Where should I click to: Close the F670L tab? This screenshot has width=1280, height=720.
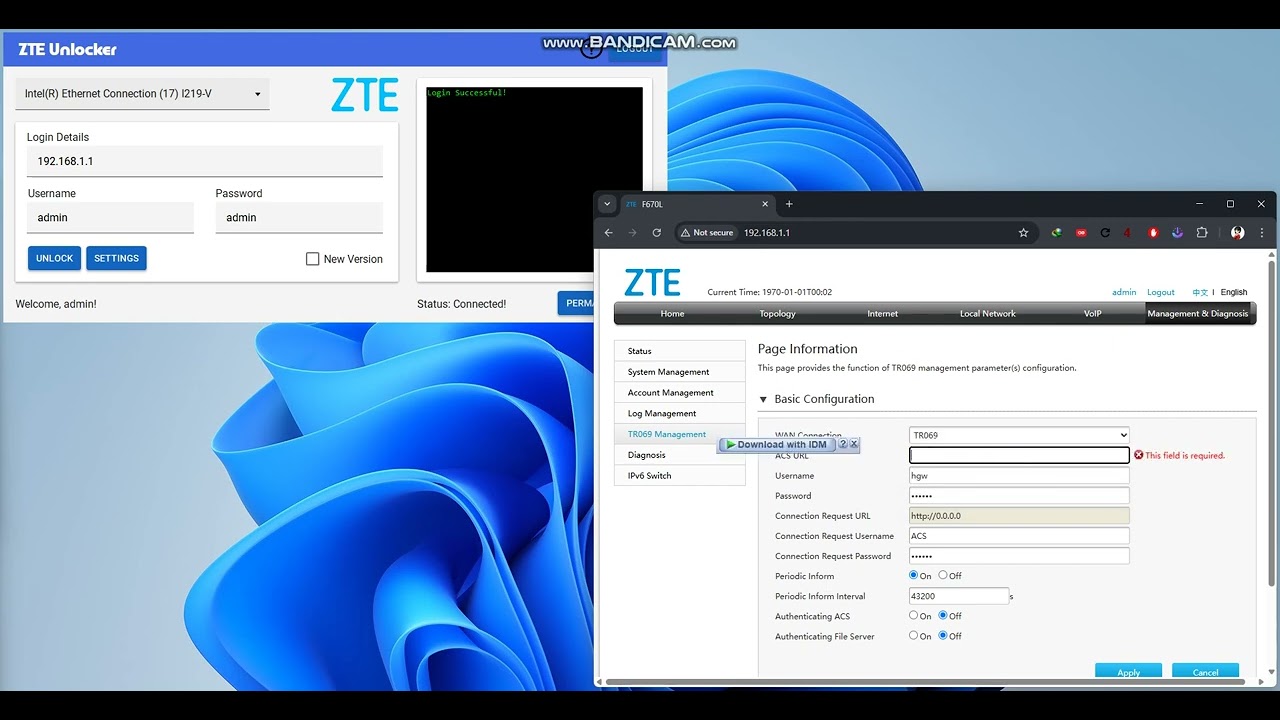coord(765,204)
